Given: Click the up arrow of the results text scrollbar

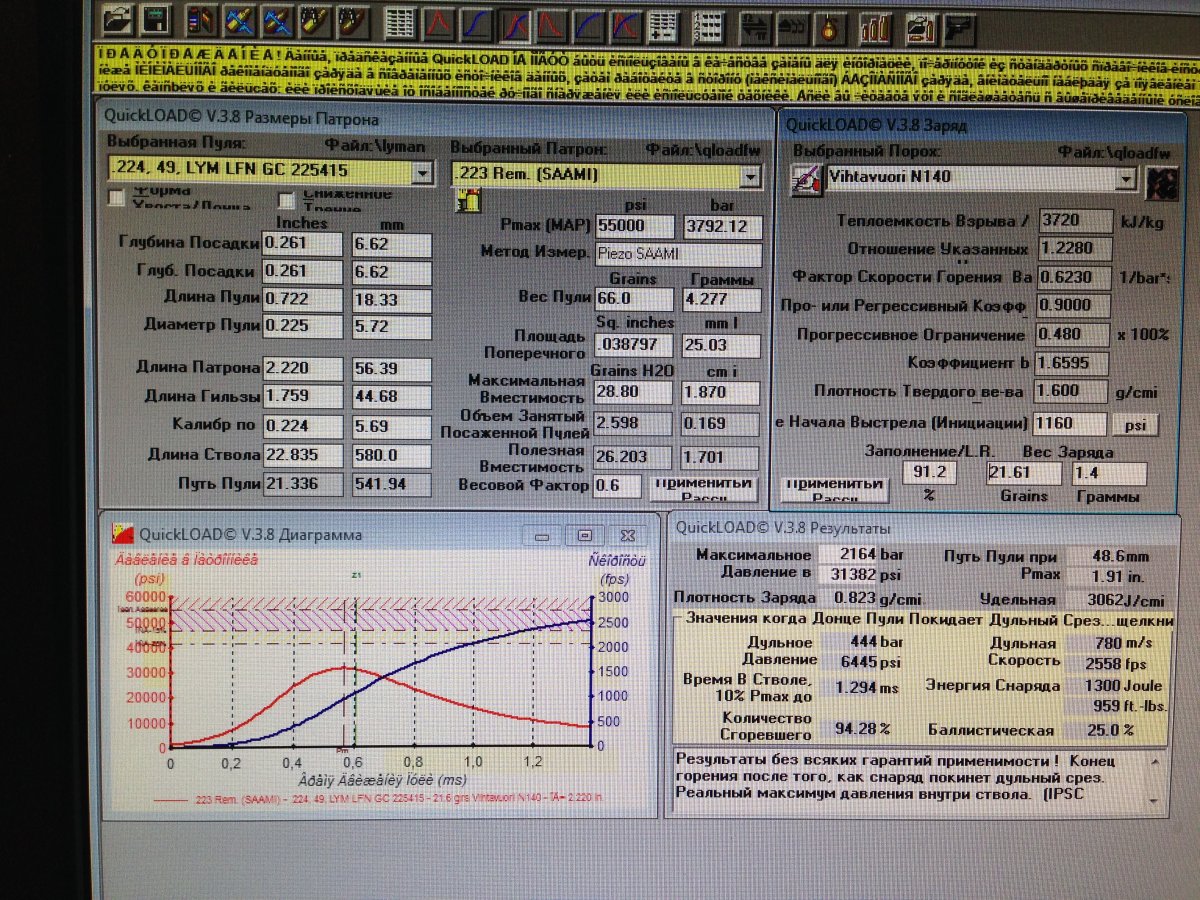Looking at the screenshot, I should [1156, 762].
